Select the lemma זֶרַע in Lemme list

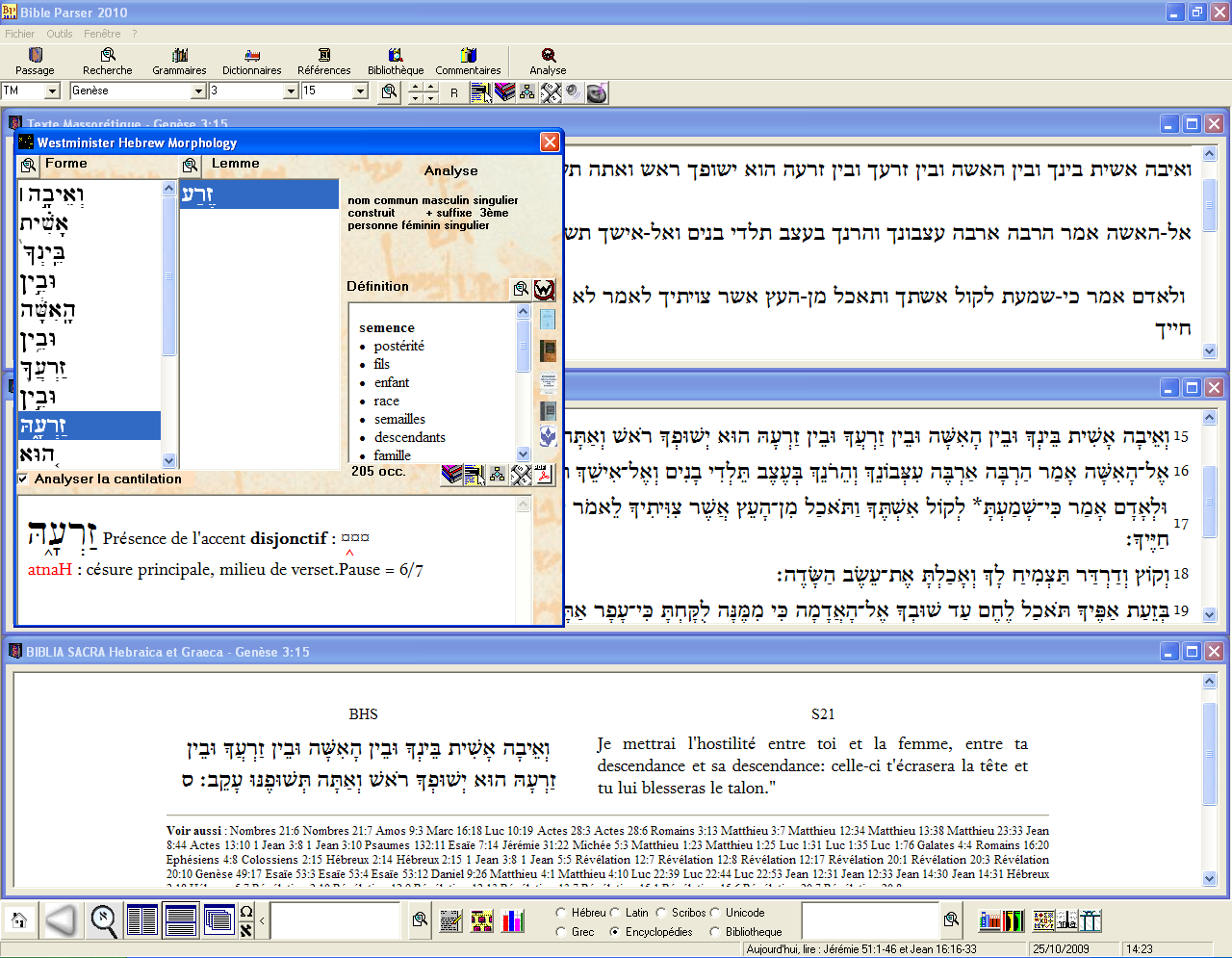click(x=259, y=194)
